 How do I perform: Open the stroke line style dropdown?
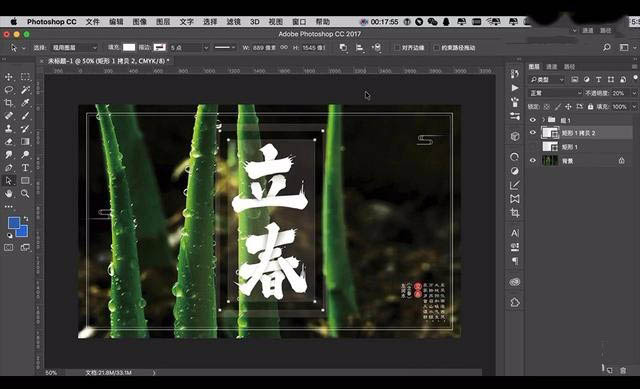pos(225,48)
